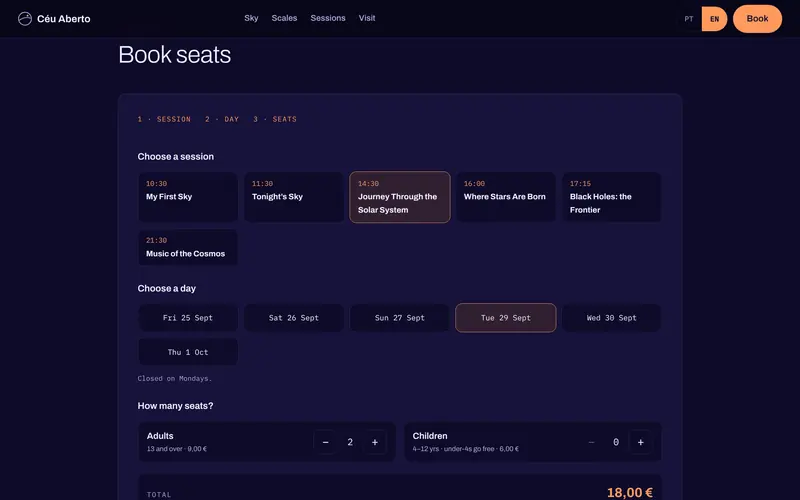Increase Adults seat count
This screenshot has width=800, height=500.
[374, 442]
